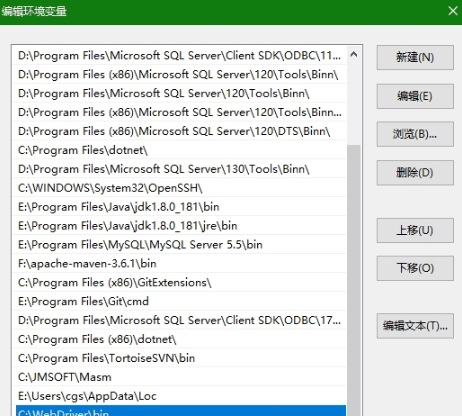Select D:\Program Files\Microsoft SQL Server\120\Tools\Binn\ row
Viewport: 462px width, 416px height.
(x=180, y=93)
